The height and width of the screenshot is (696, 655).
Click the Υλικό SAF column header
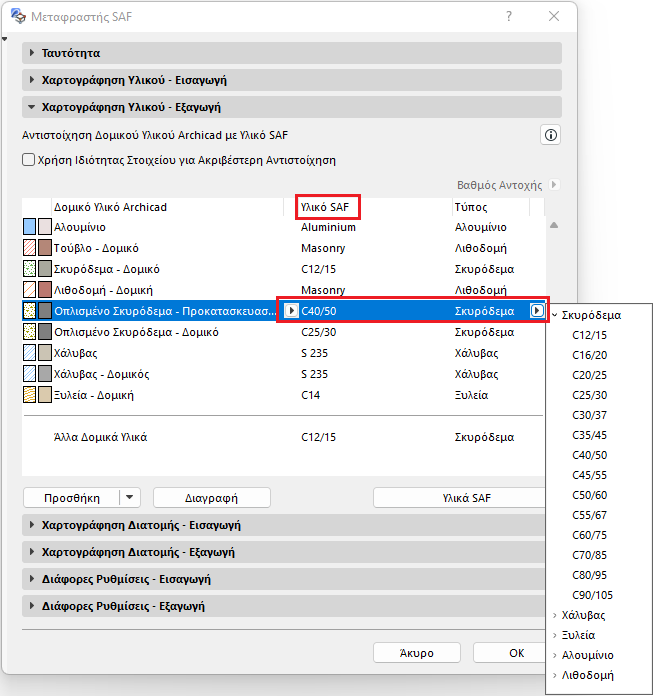[325, 207]
